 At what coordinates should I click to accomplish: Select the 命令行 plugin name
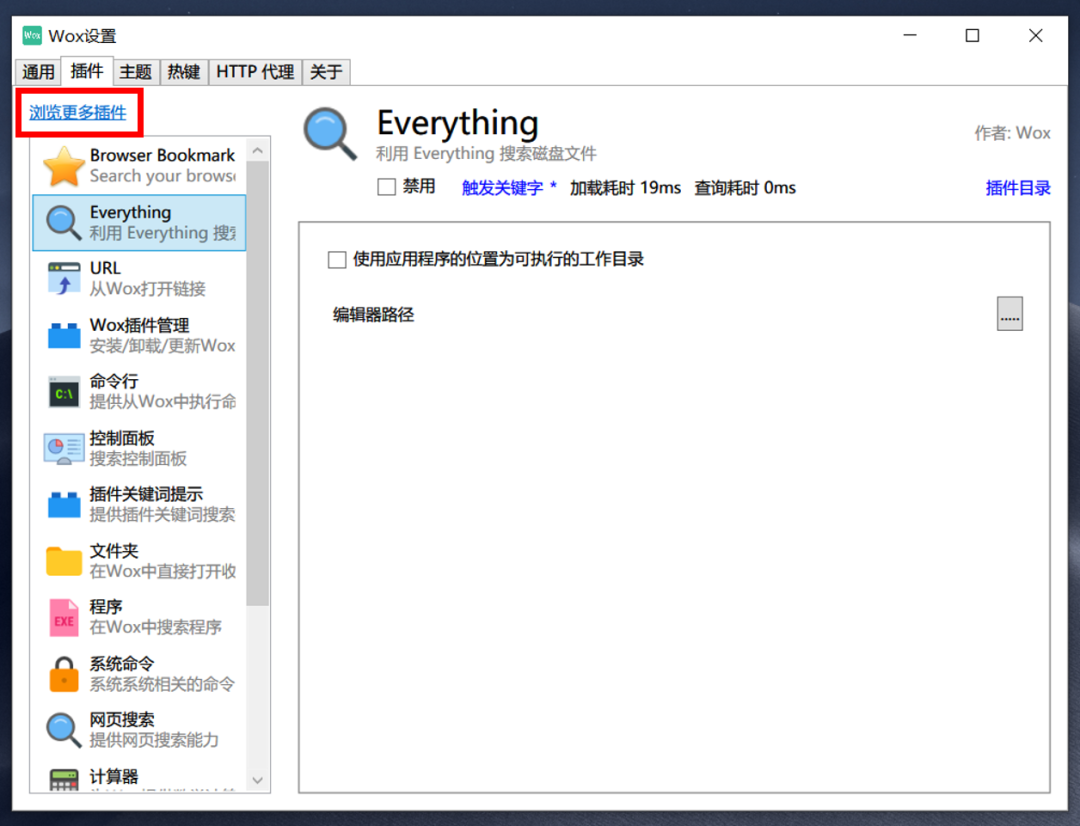114,381
